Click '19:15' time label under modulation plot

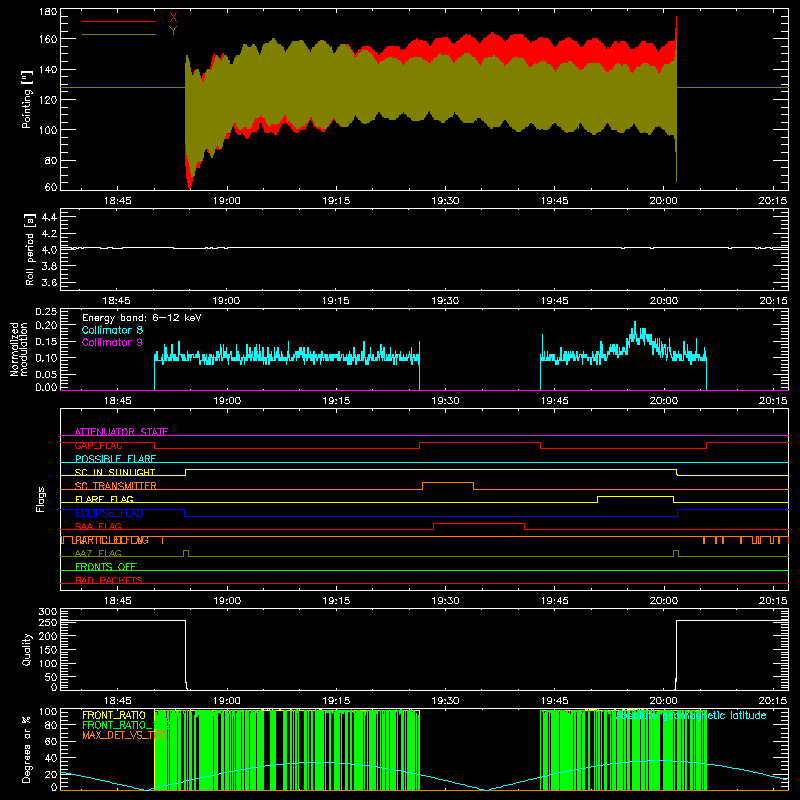tap(336, 401)
